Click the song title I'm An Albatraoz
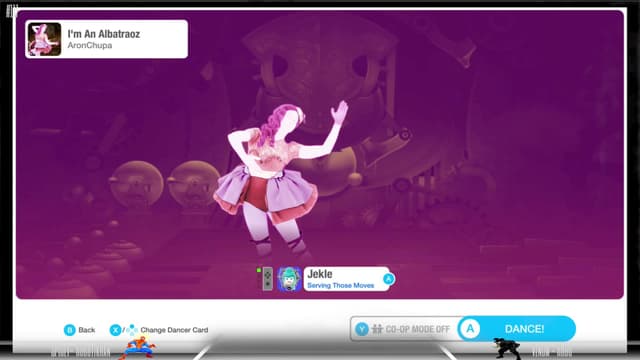Screen dimensions: 640x360 coord(104,34)
